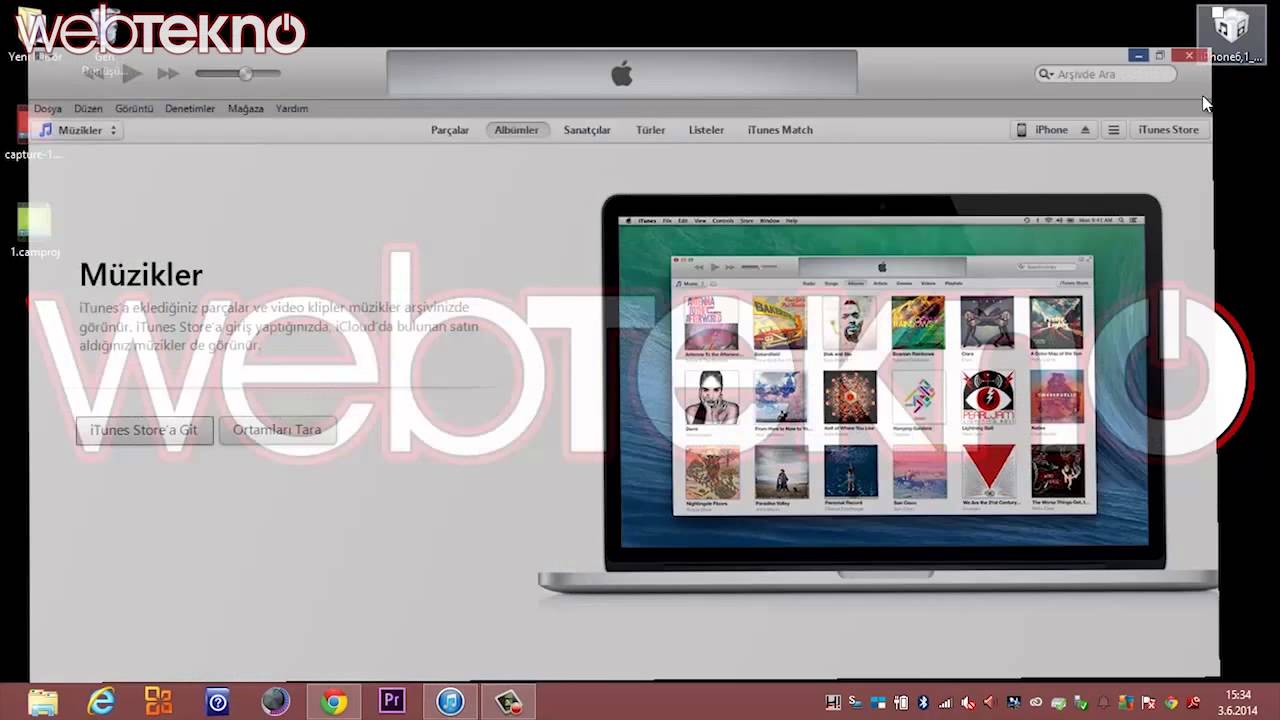Open the Denetimler menu
Viewport: 1280px width, 720px height.
190,108
